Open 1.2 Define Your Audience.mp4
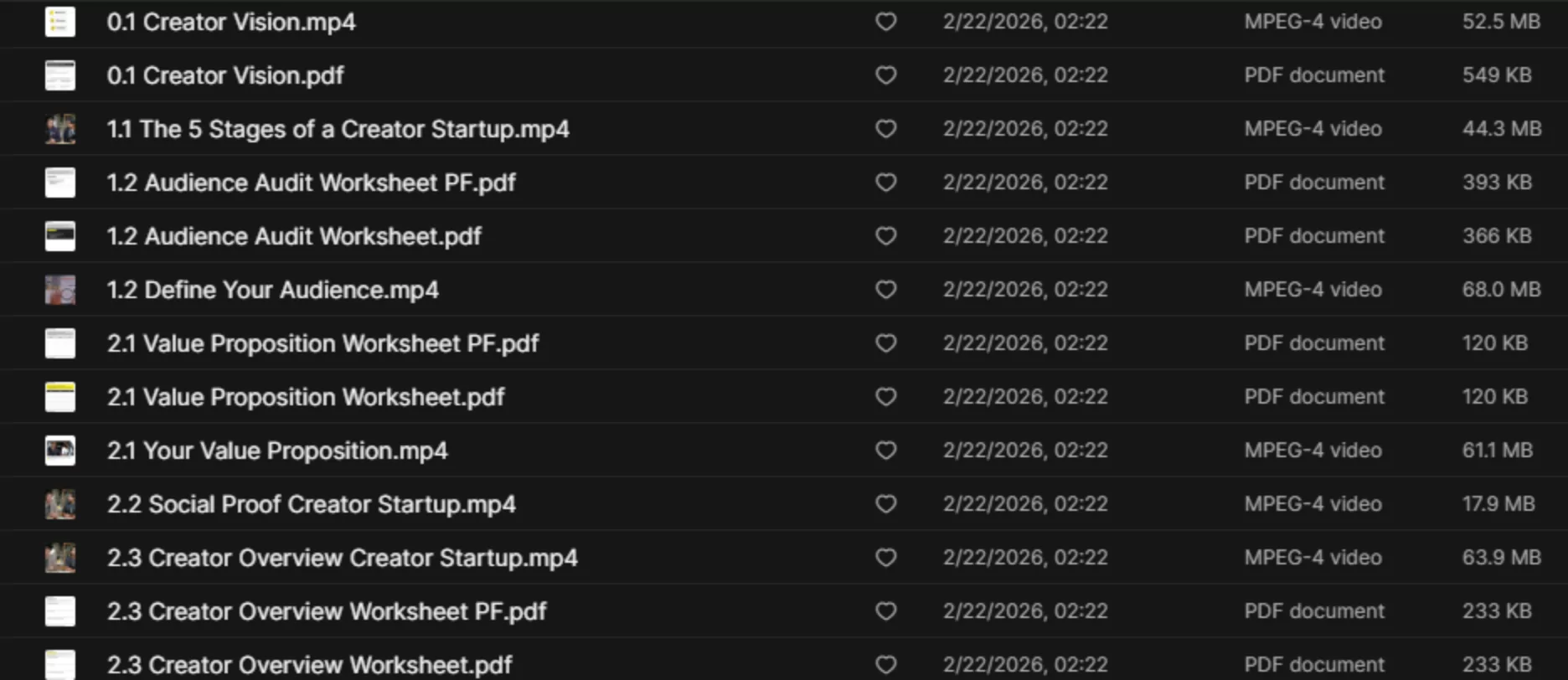The height and width of the screenshot is (680, 1568). (272, 290)
